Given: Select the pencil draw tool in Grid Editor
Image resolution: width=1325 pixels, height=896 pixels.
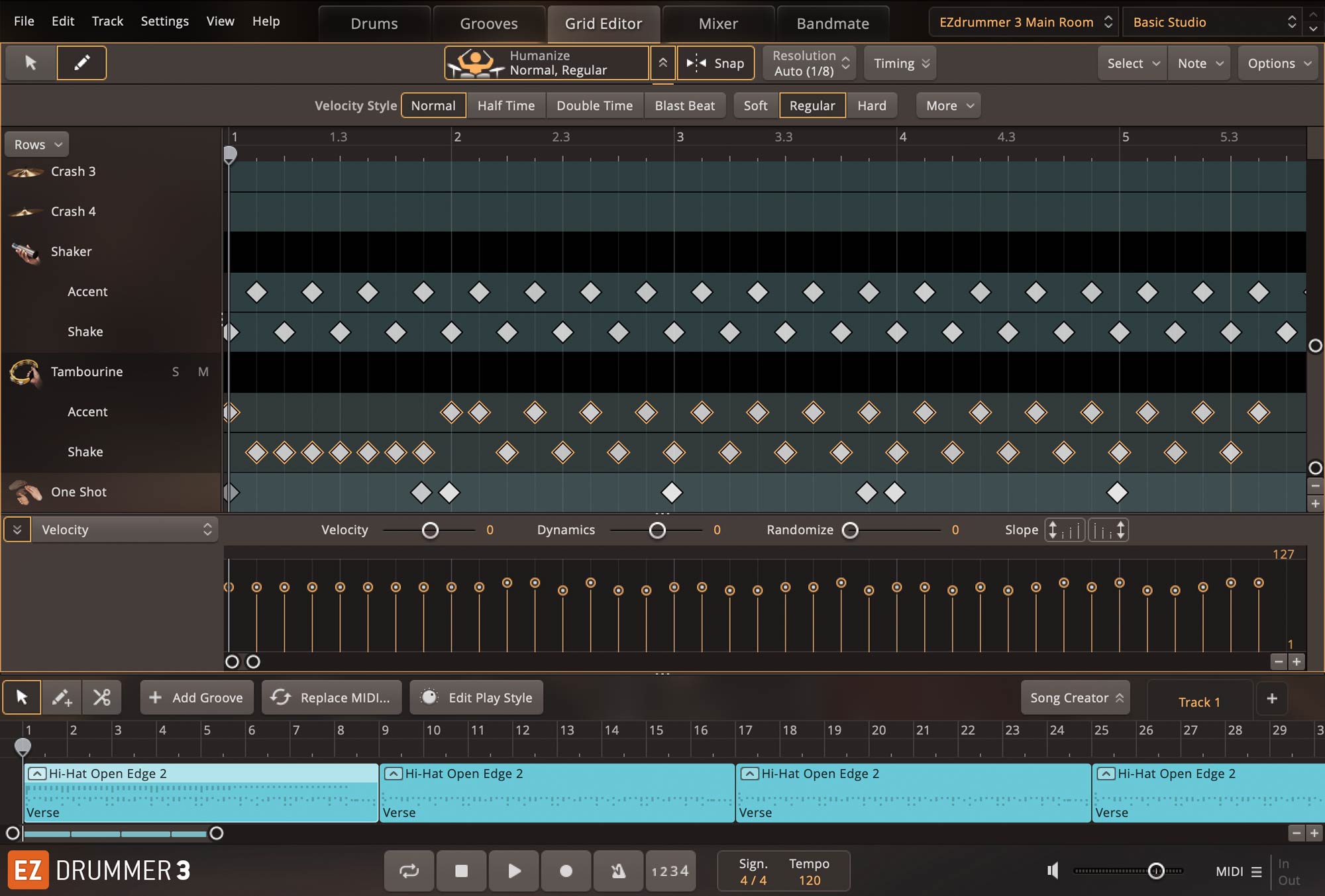Looking at the screenshot, I should (81, 63).
